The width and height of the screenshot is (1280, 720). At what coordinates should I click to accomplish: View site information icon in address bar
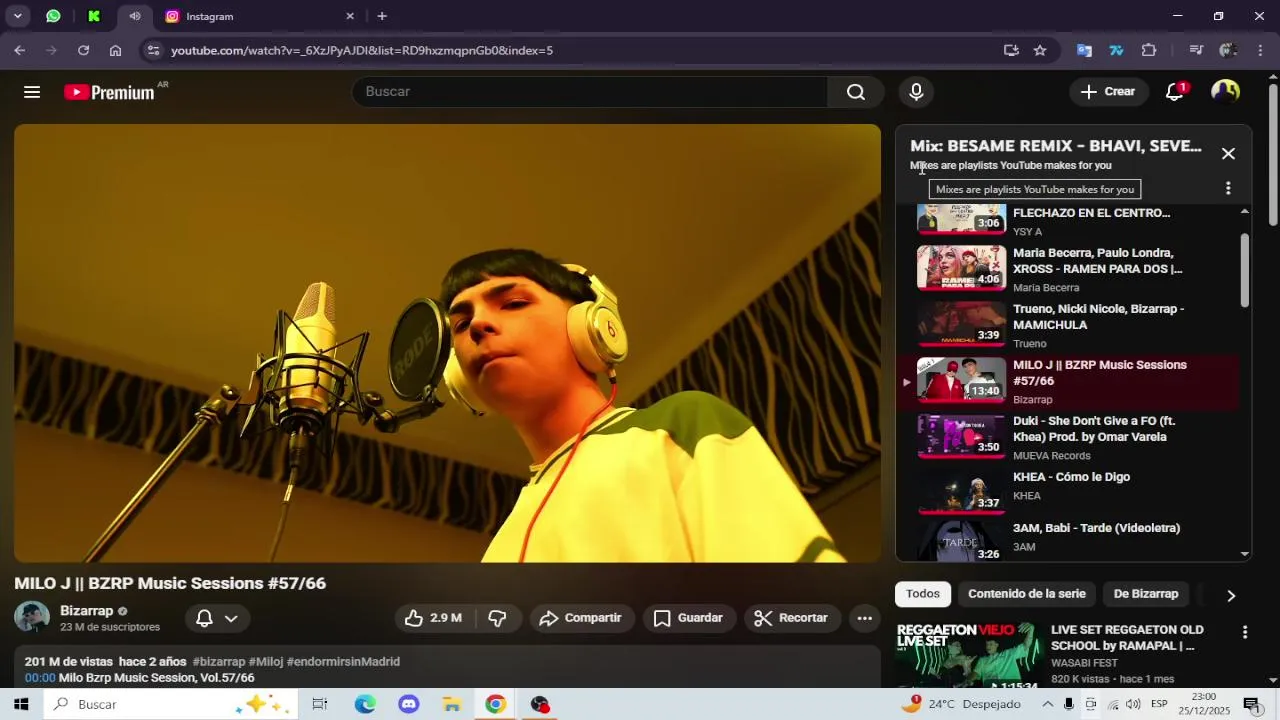pyautogui.click(x=152, y=50)
